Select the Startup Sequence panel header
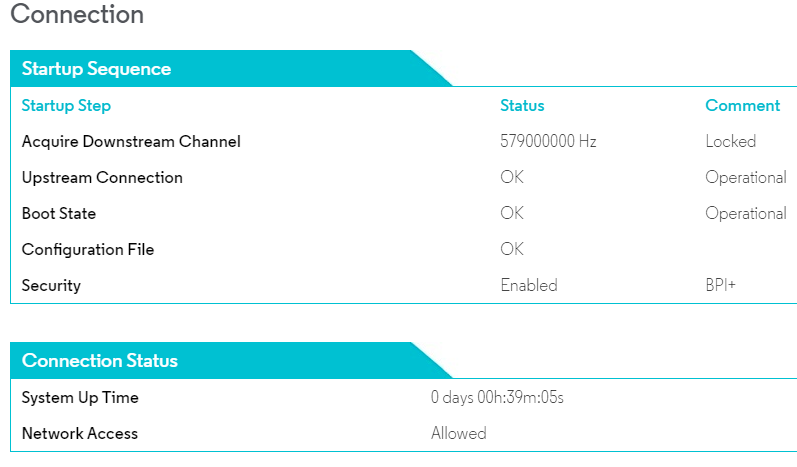797x467 pixels. coord(96,69)
